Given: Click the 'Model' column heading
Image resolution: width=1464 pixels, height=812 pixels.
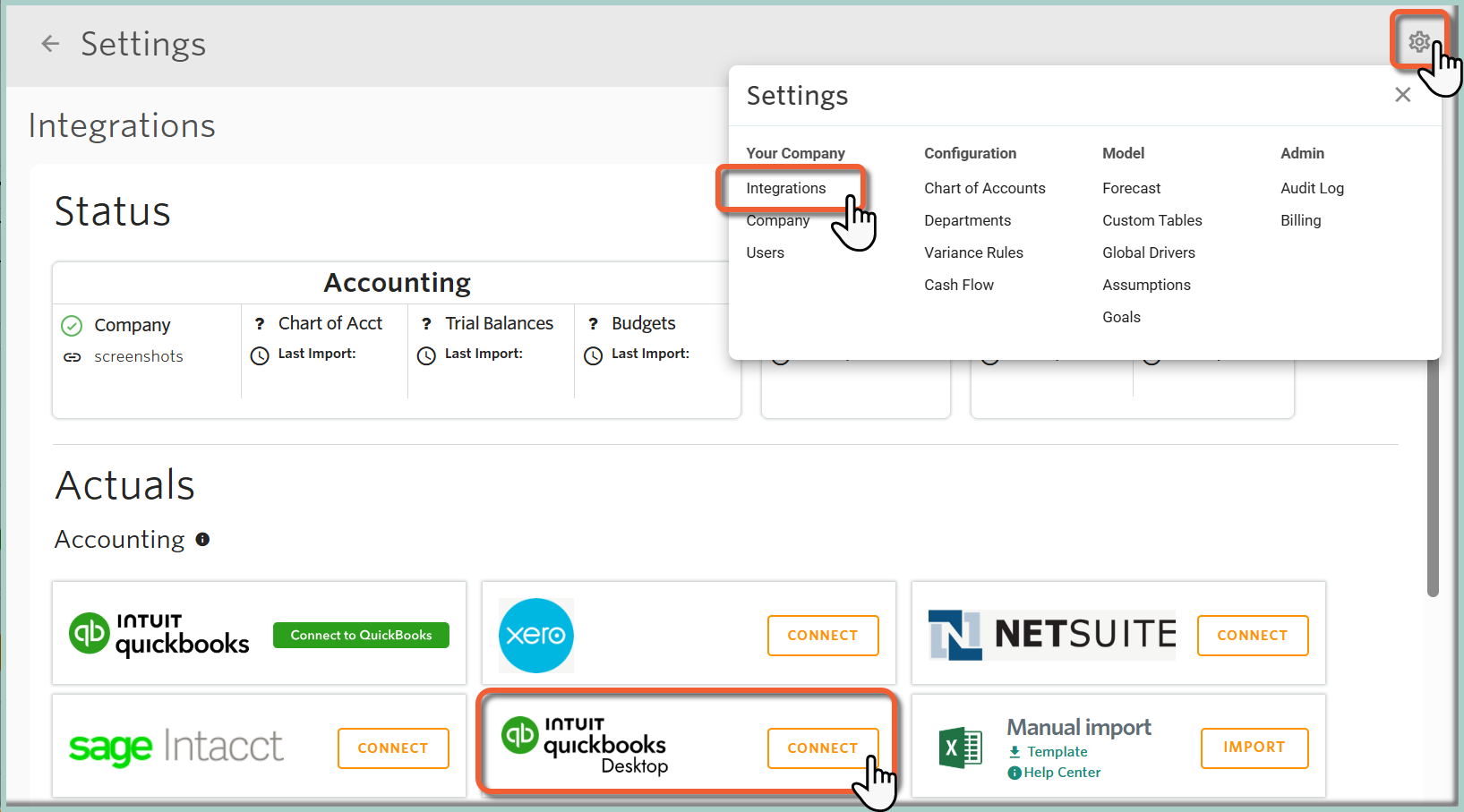Looking at the screenshot, I should coord(1123,153).
